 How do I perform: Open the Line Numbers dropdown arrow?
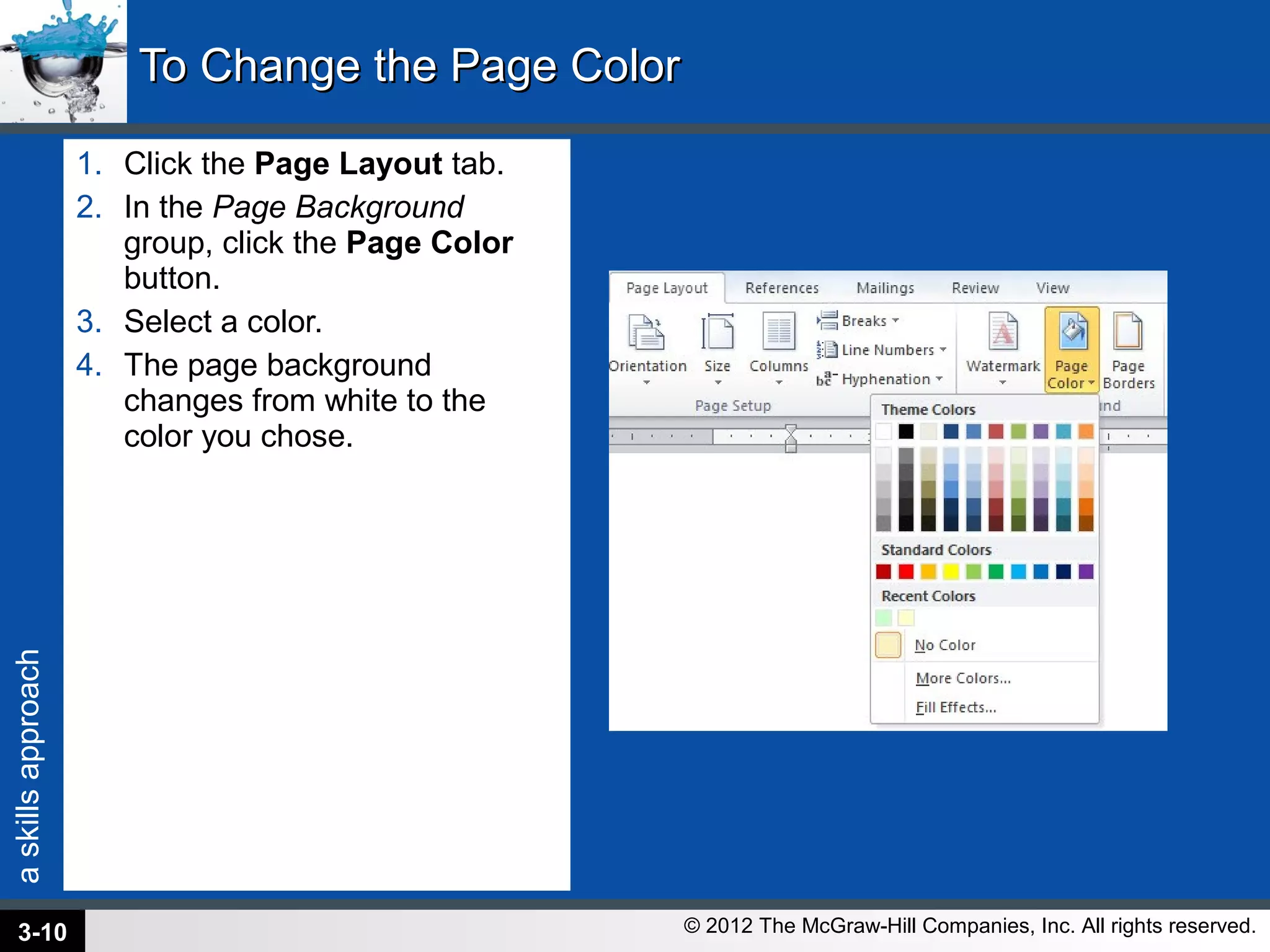coord(943,350)
